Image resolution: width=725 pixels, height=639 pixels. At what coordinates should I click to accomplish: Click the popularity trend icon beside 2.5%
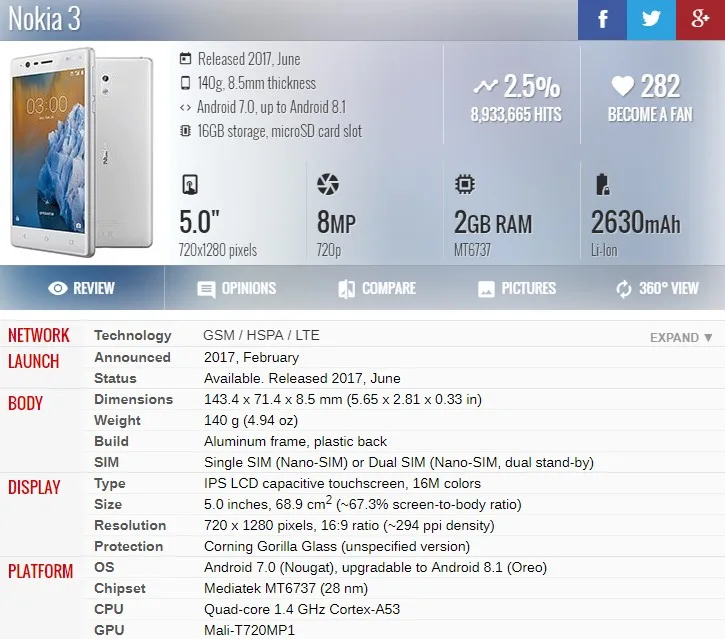[485, 86]
